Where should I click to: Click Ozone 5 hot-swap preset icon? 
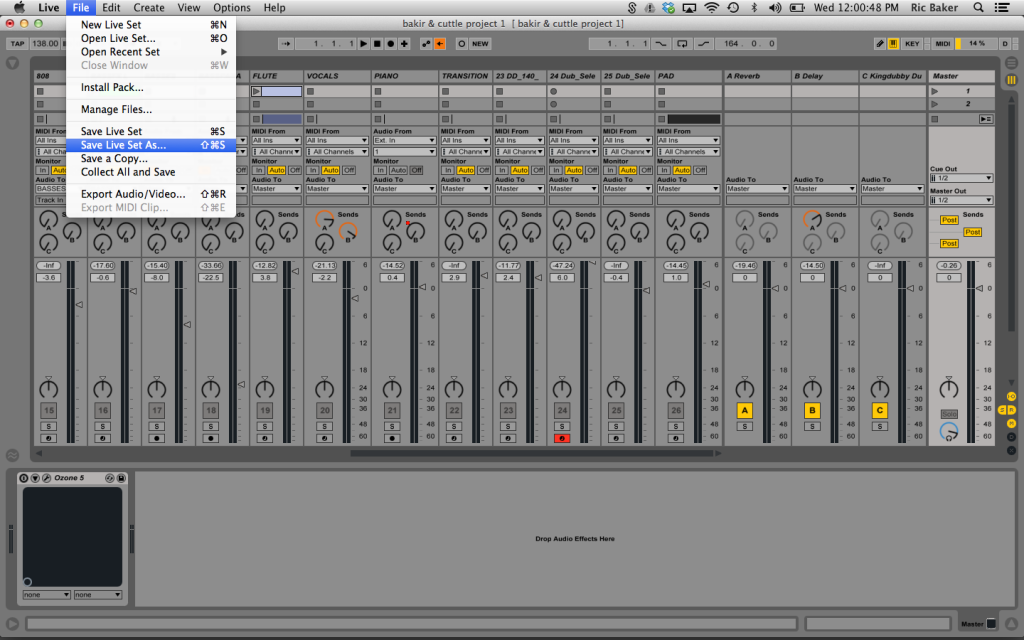click(110, 478)
